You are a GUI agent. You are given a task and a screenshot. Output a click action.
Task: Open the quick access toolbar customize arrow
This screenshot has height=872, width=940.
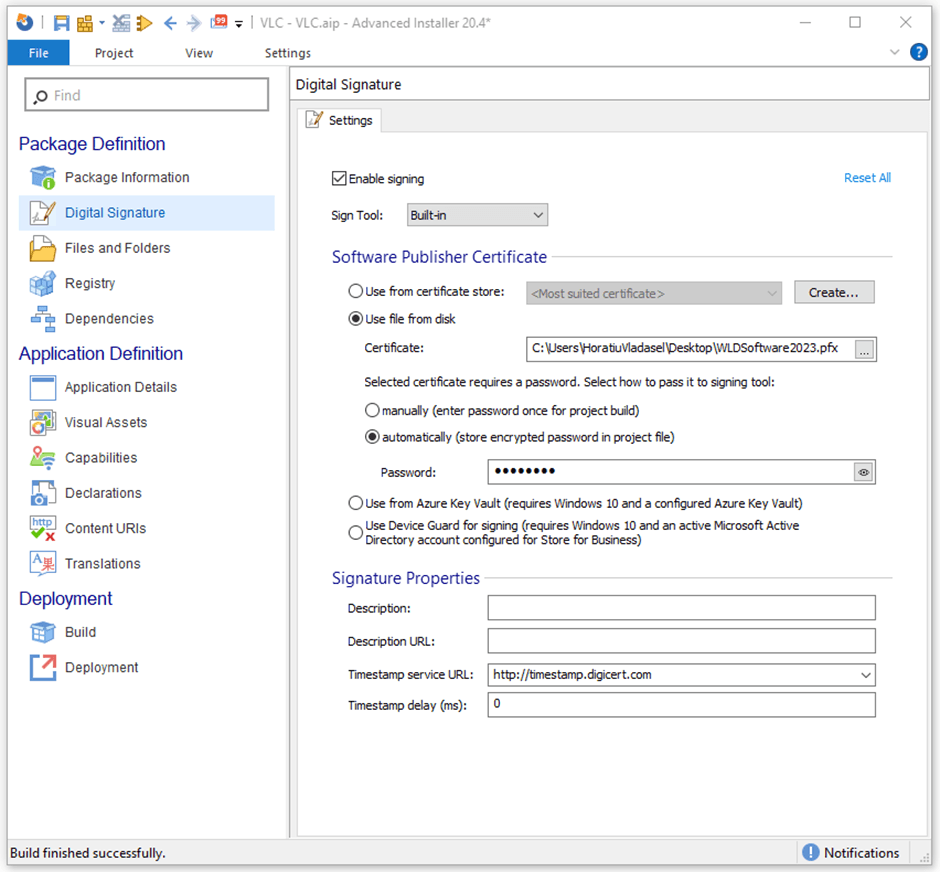tap(239, 25)
